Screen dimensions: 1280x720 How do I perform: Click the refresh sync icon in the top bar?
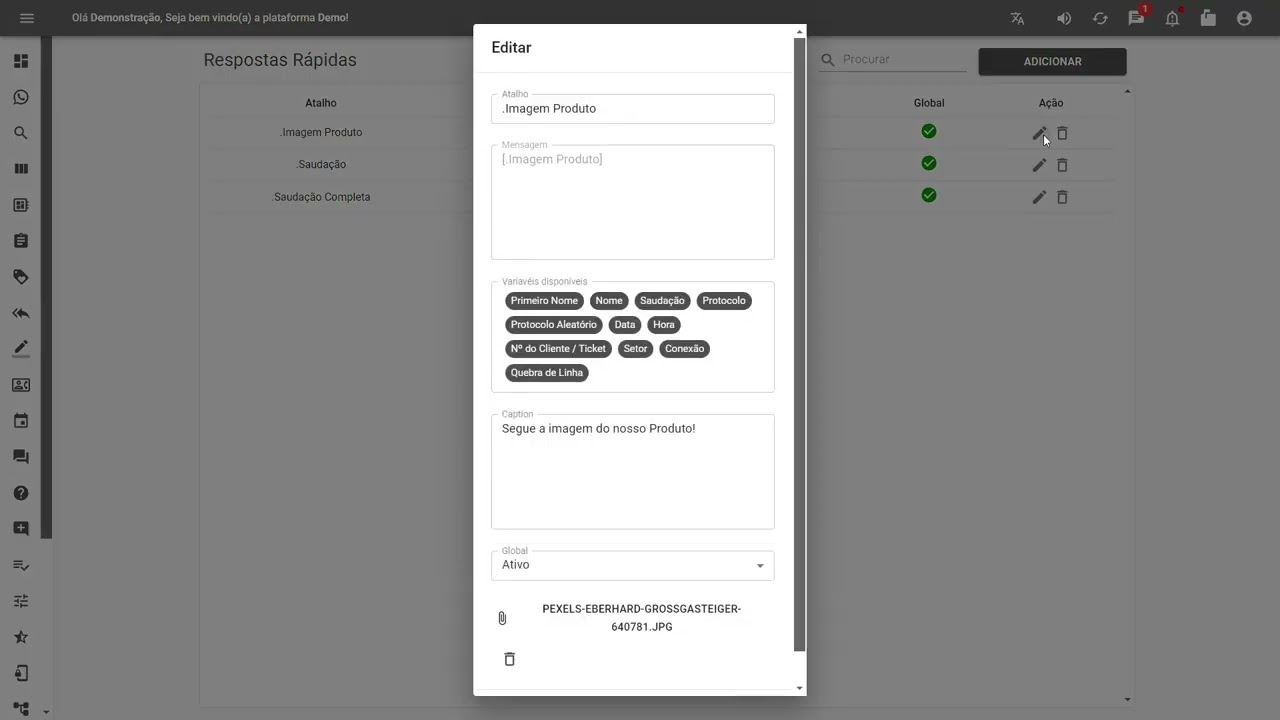coord(1100,18)
